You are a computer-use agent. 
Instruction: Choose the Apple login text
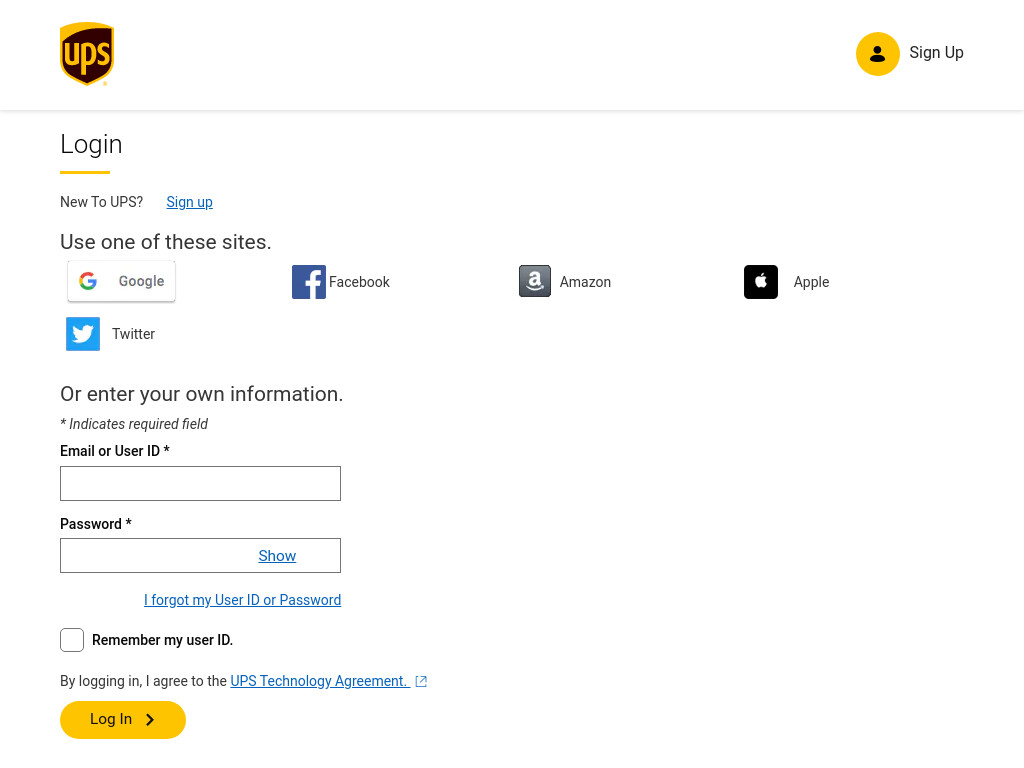point(811,282)
